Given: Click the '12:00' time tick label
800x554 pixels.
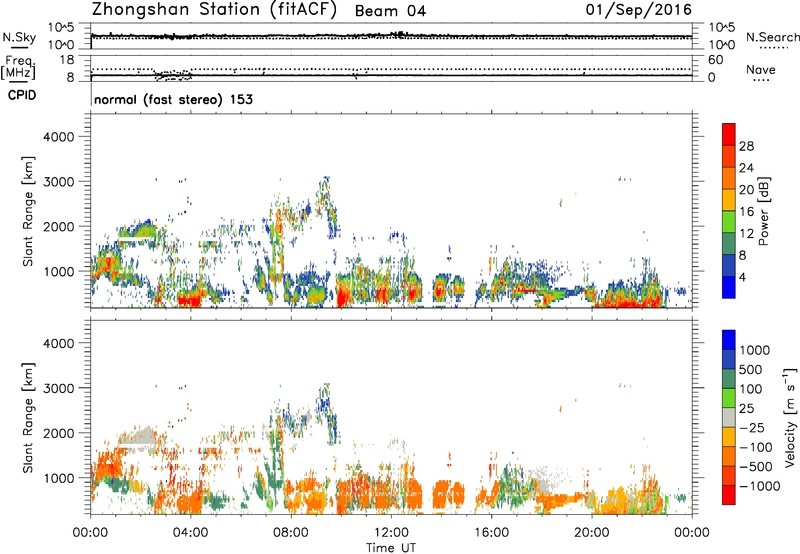Looking at the screenshot, I should point(391,533).
